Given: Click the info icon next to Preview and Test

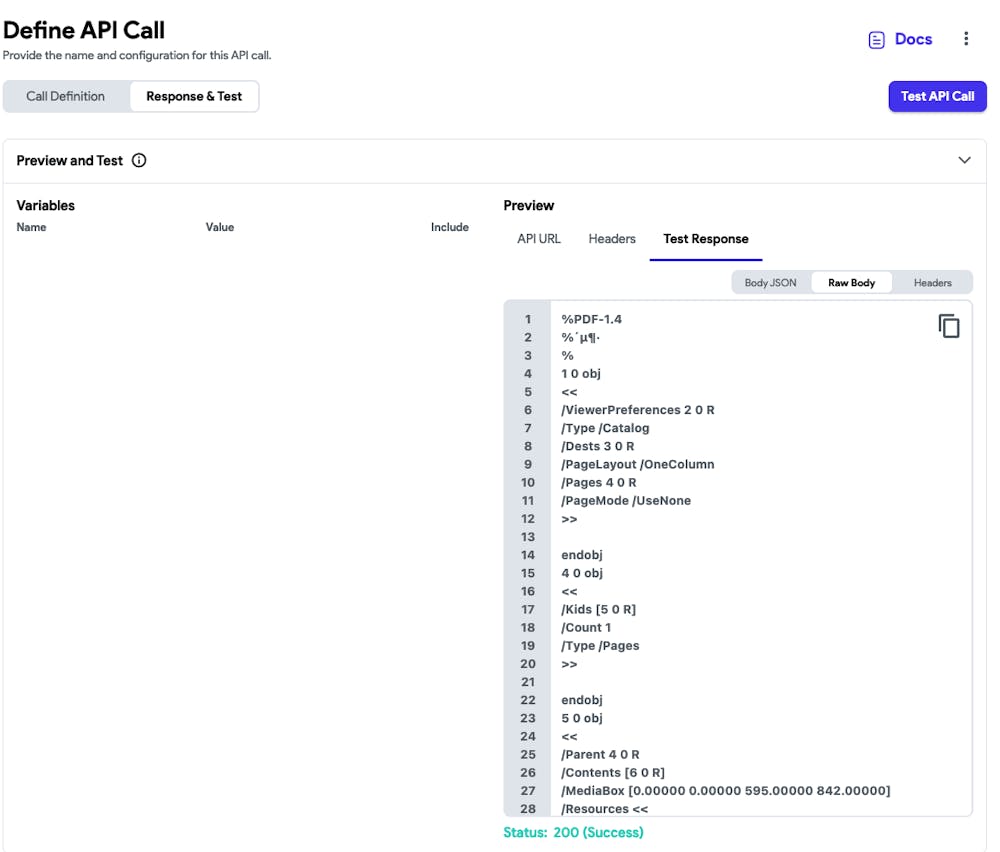Looking at the screenshot, I should tap(139, 160).
